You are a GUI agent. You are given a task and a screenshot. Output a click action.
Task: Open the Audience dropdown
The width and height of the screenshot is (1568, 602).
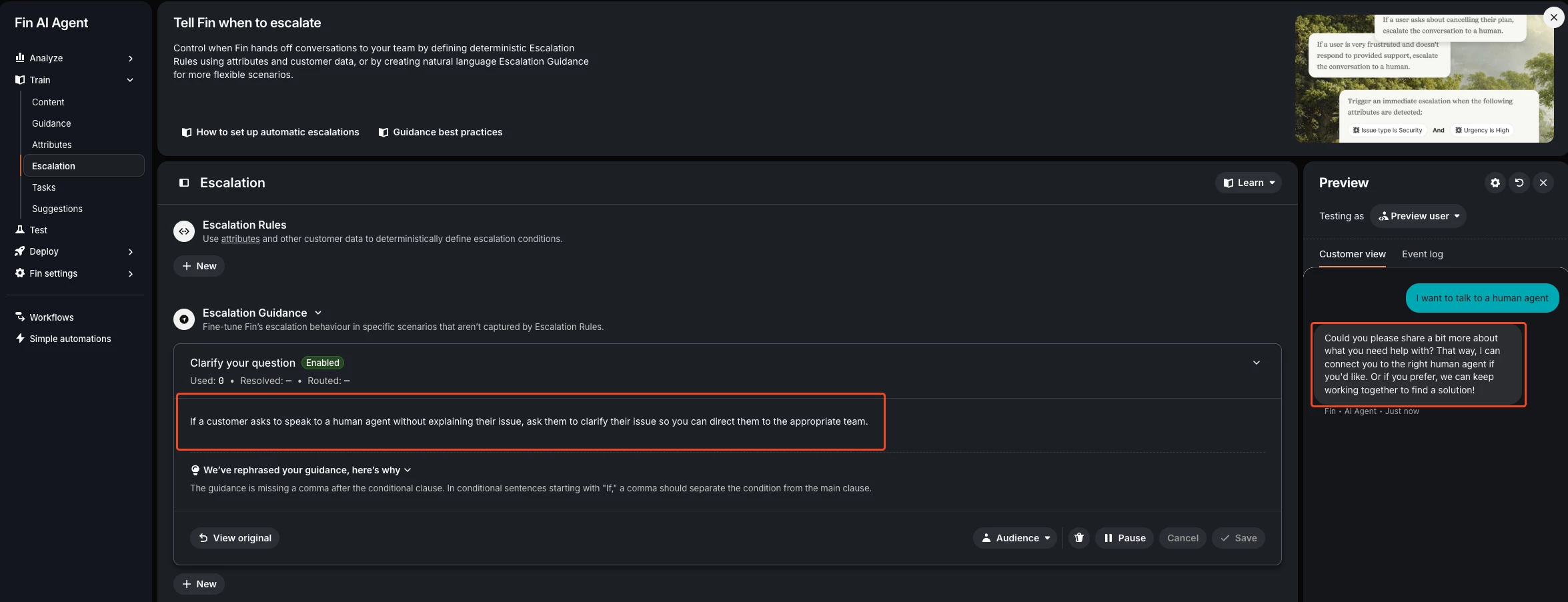click(1015, 538)
